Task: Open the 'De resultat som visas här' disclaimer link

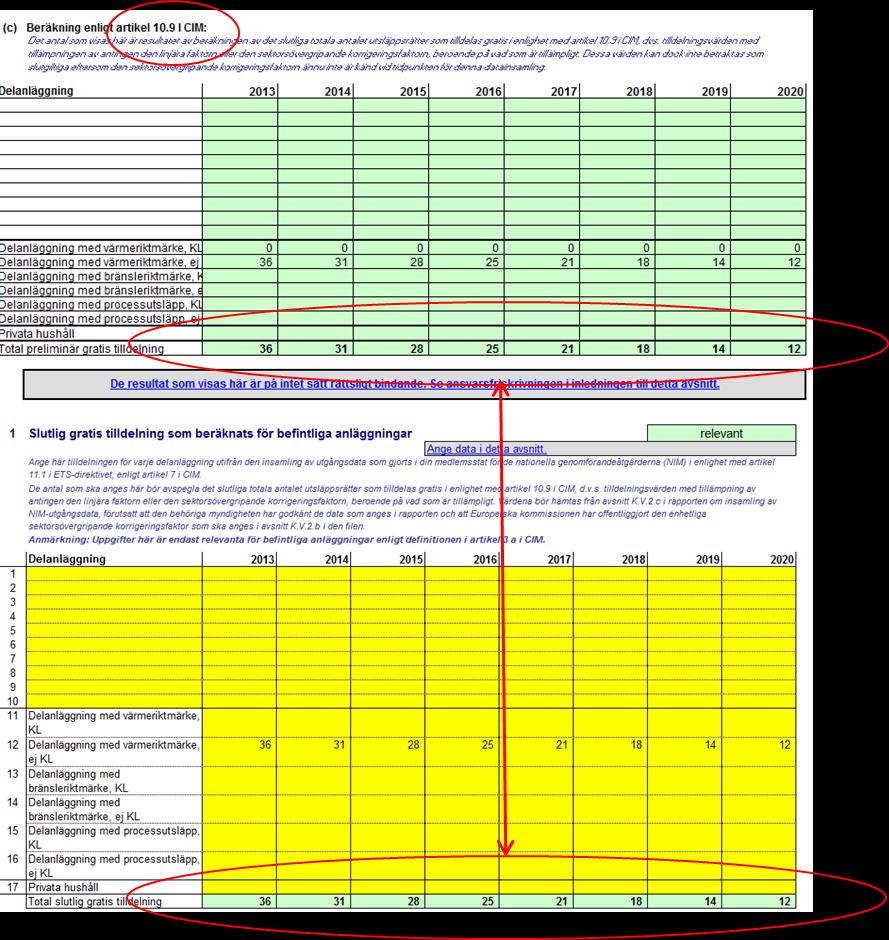Action: [414, 384]
